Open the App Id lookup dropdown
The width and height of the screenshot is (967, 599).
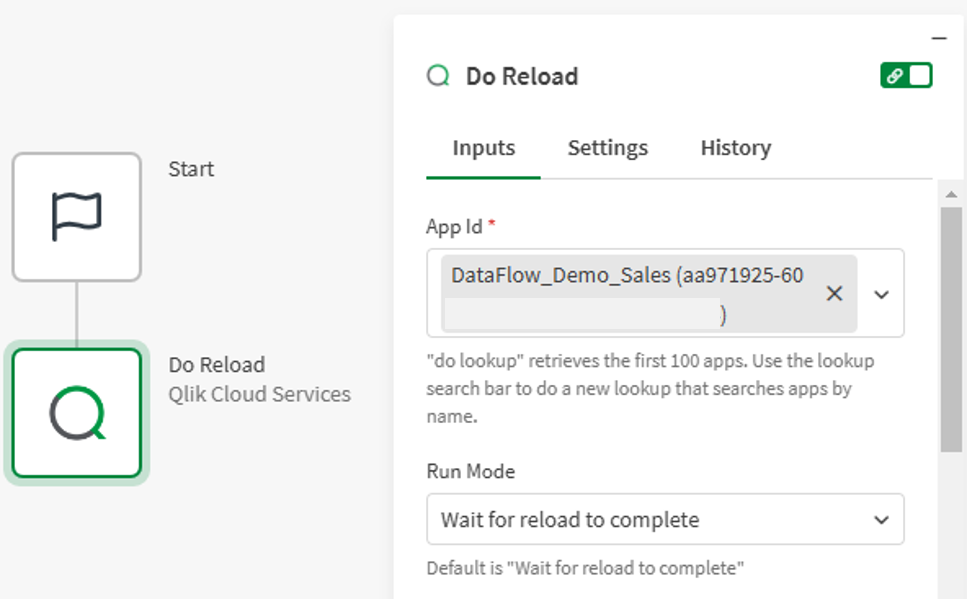[881, 293]
